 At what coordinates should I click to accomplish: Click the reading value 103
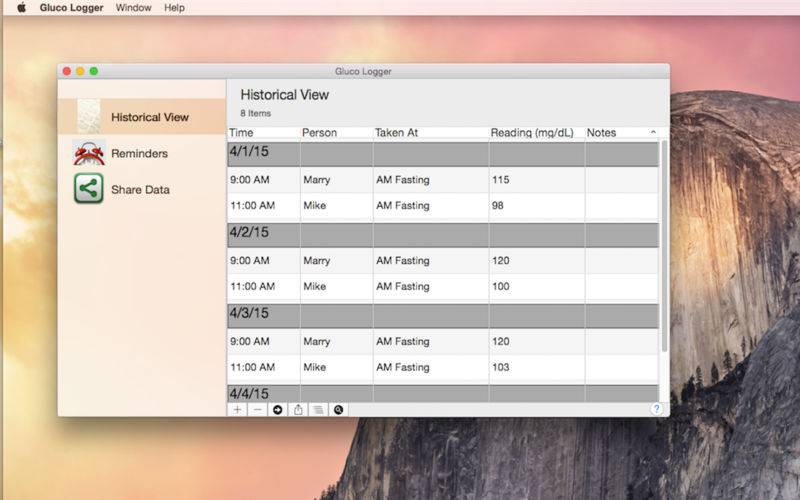[501, 367]
